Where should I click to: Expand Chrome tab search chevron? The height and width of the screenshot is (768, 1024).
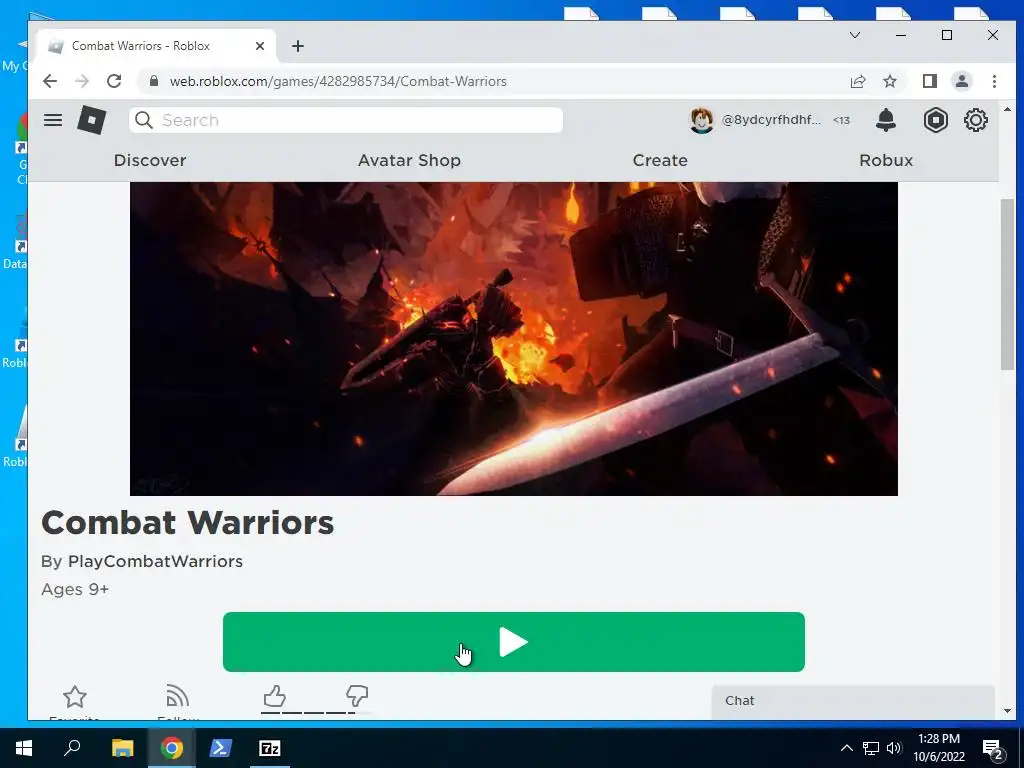coord(854,35)
